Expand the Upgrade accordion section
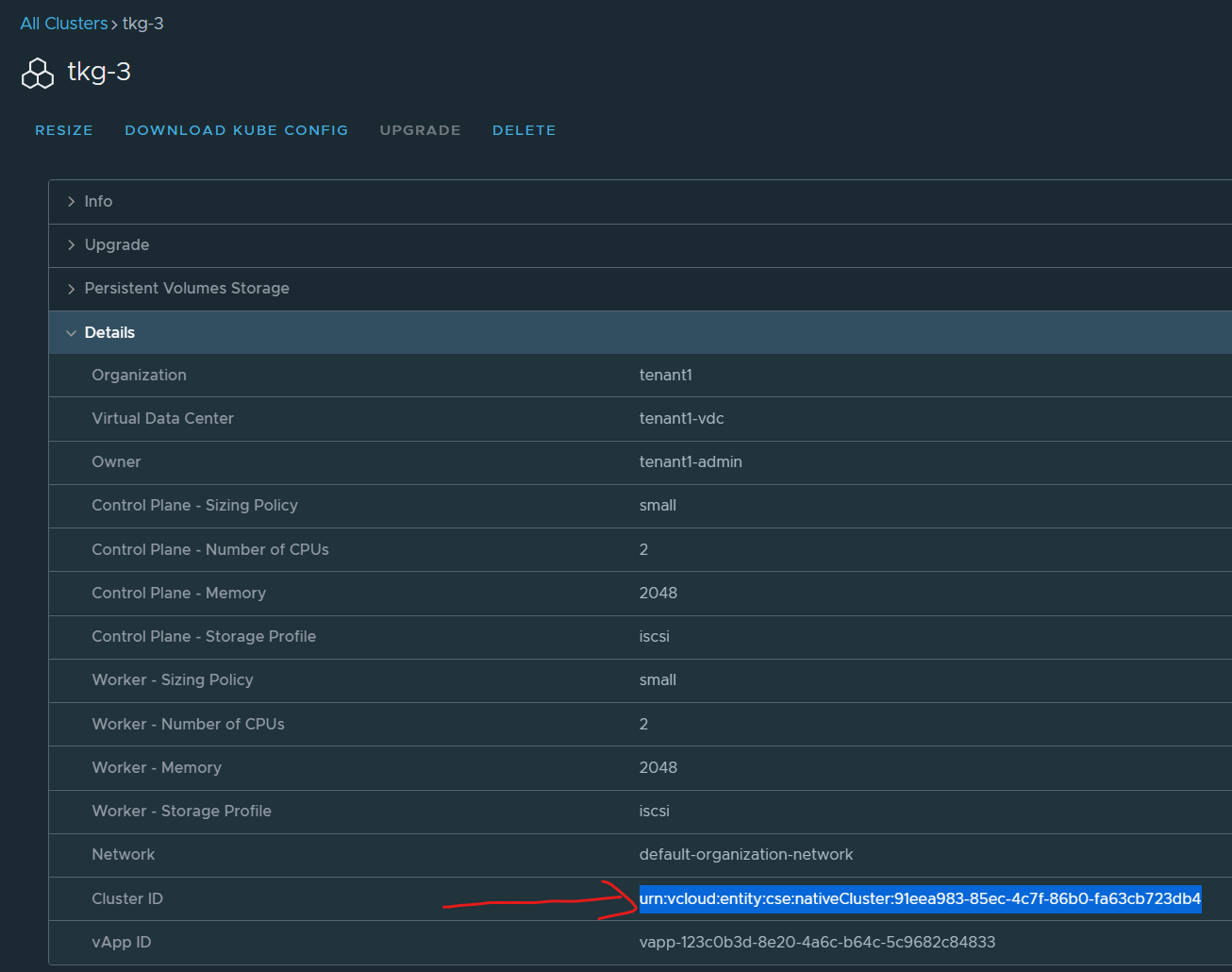1232x972 pixels. [116, 244]
